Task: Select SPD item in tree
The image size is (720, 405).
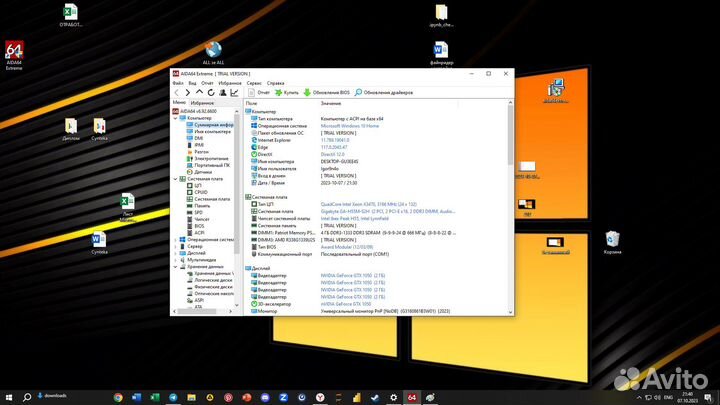Action: [x=195, y=213]
